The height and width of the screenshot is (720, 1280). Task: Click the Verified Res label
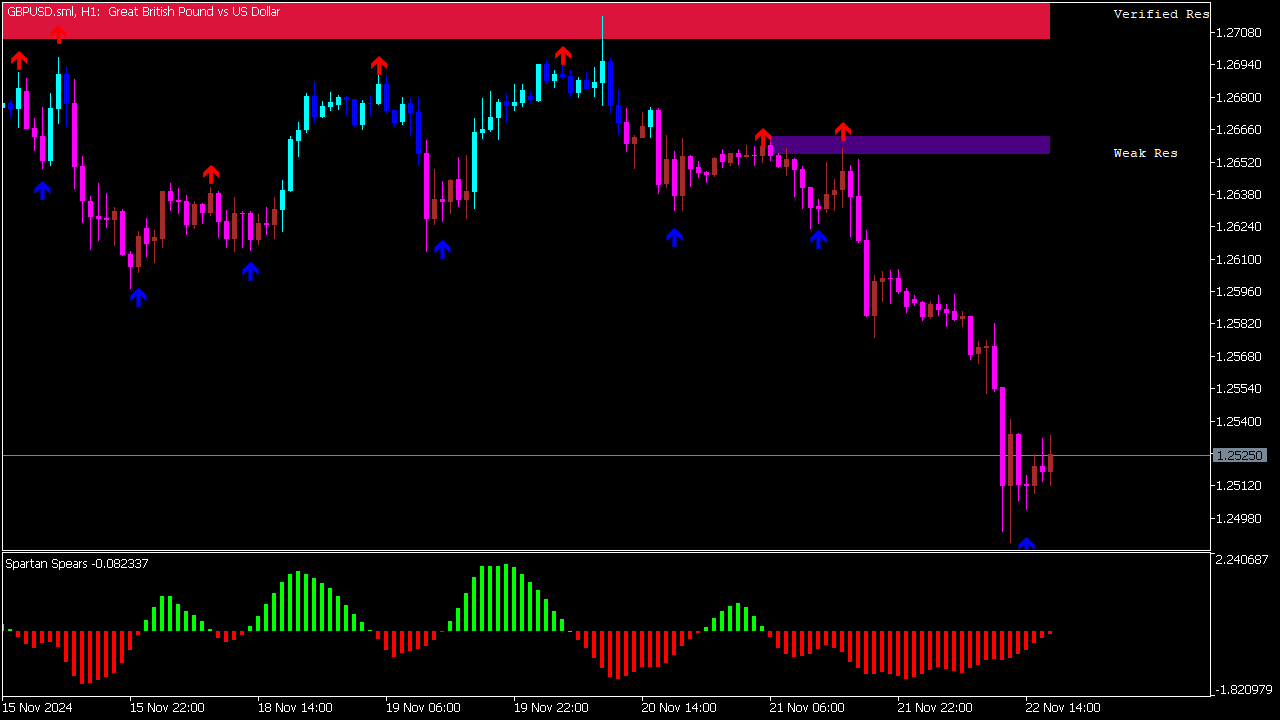[1162, 14]
